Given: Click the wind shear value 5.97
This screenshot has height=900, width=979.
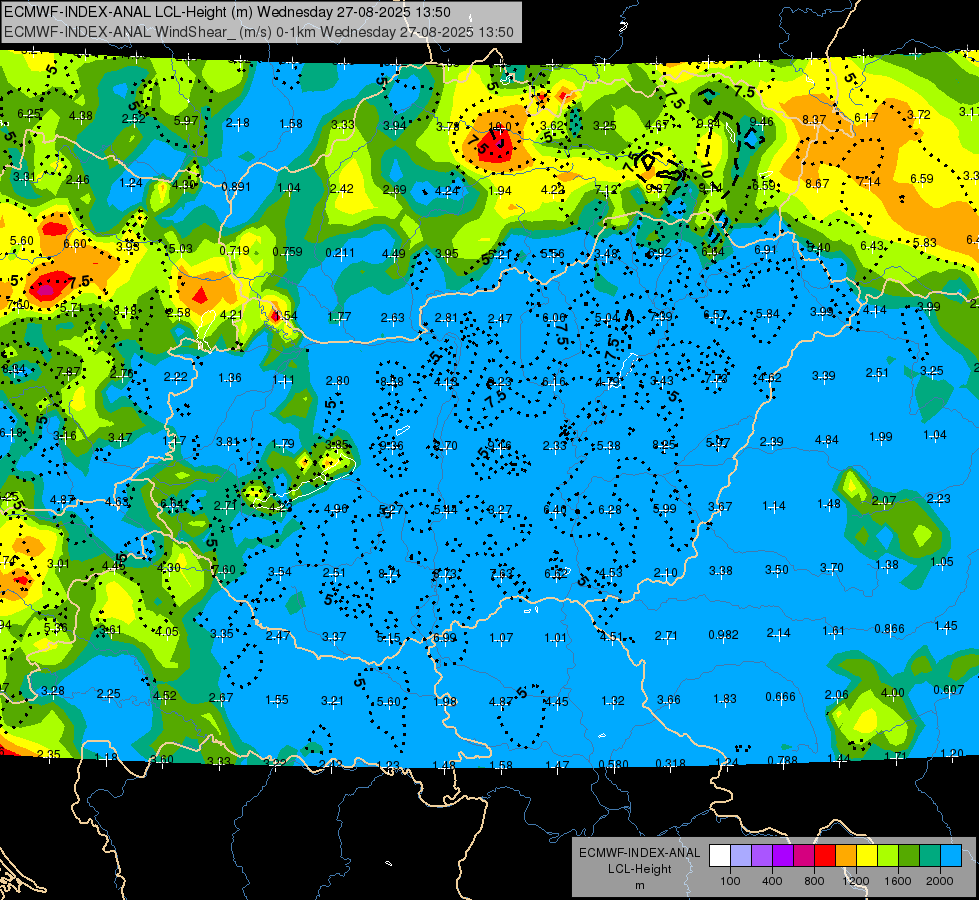Looking at the screenshot, I should 186,121.
